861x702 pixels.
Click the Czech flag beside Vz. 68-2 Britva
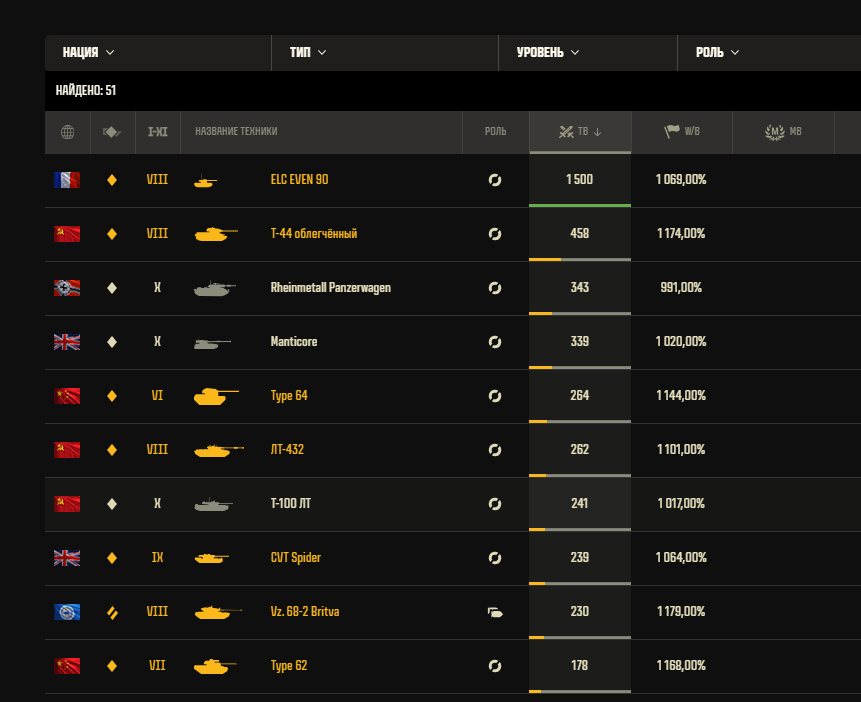point(67,612)
